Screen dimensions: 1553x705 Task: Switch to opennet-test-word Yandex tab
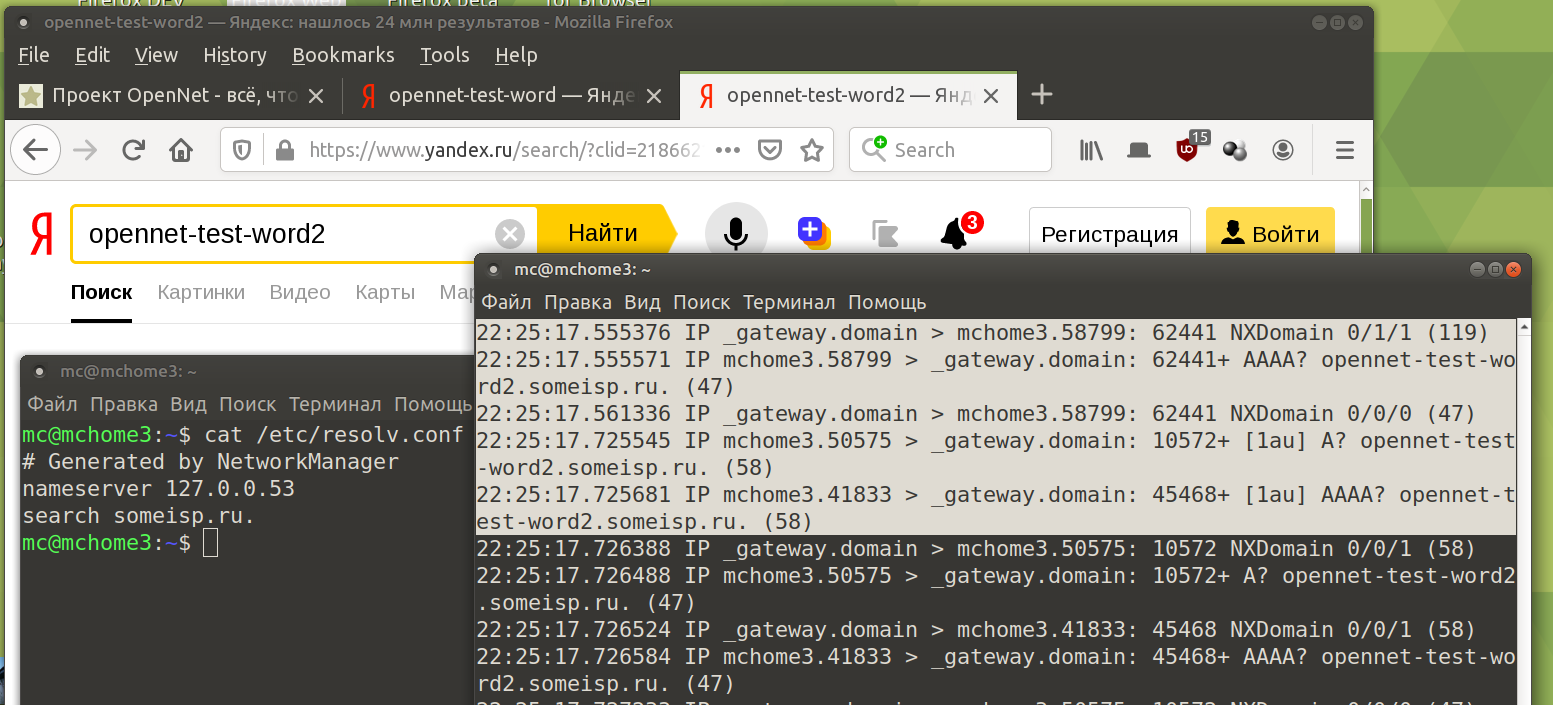pos(511,96)
